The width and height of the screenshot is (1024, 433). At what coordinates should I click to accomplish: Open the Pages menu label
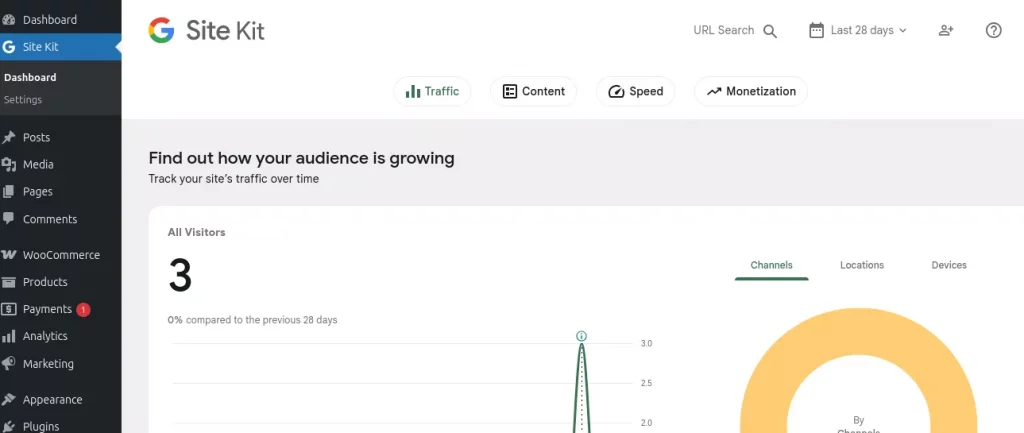coord(38,192)
